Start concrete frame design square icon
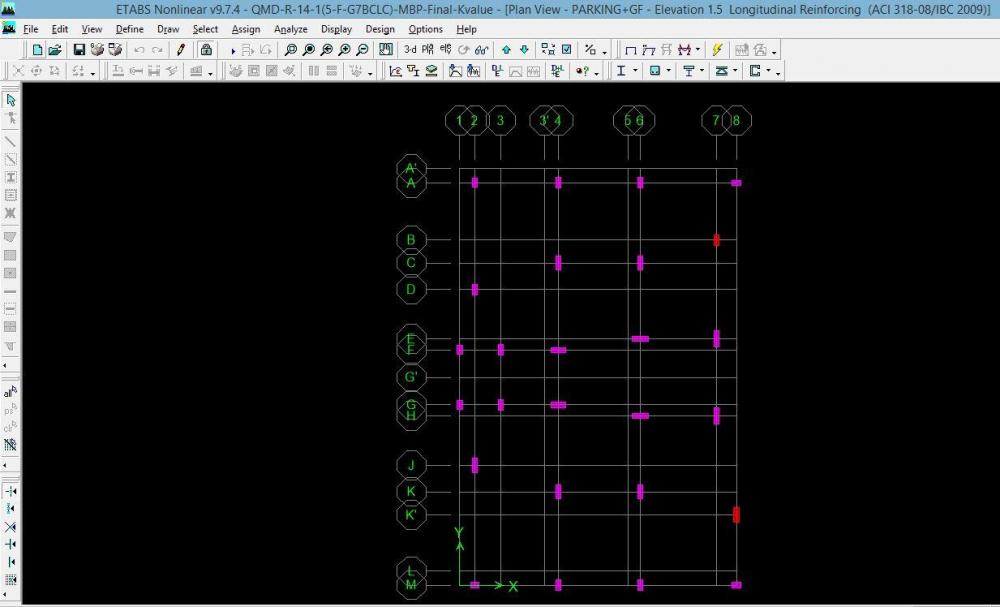The image size is (1000, 607). (x=655, y=71)
